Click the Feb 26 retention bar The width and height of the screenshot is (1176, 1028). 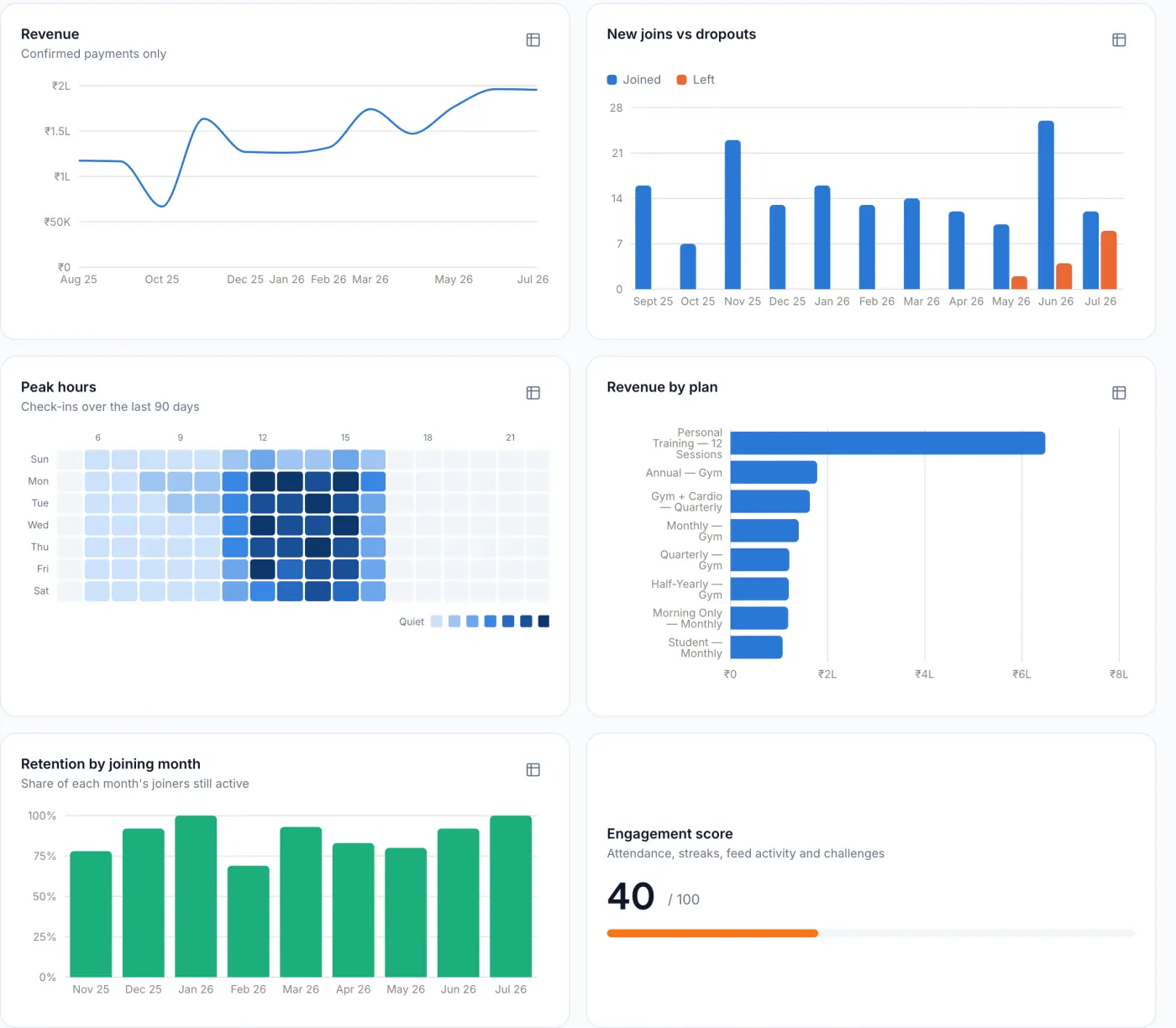pyautogui.click(x=249, y=921)
